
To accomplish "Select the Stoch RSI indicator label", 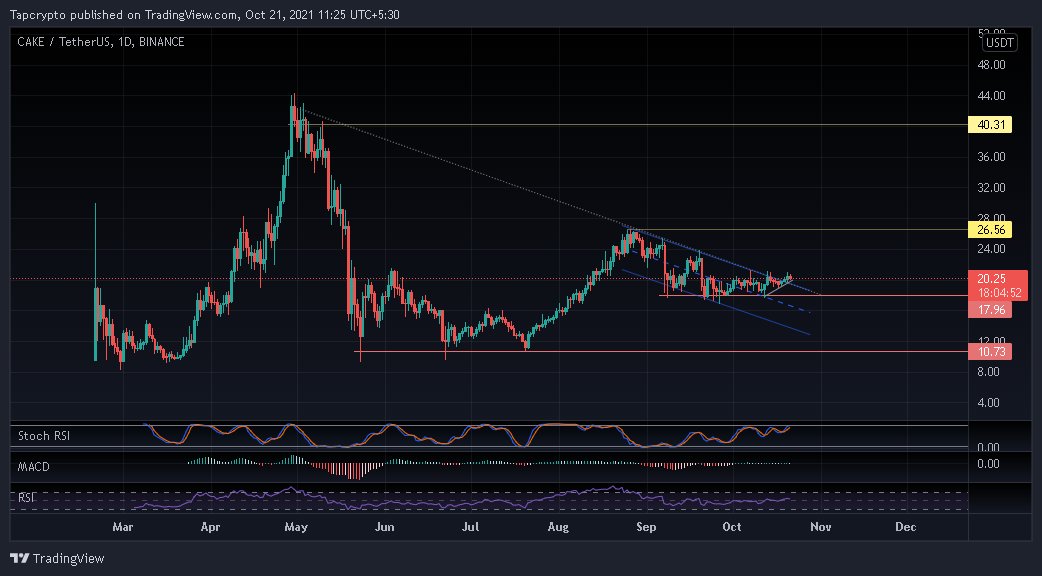I will [42, 436].
